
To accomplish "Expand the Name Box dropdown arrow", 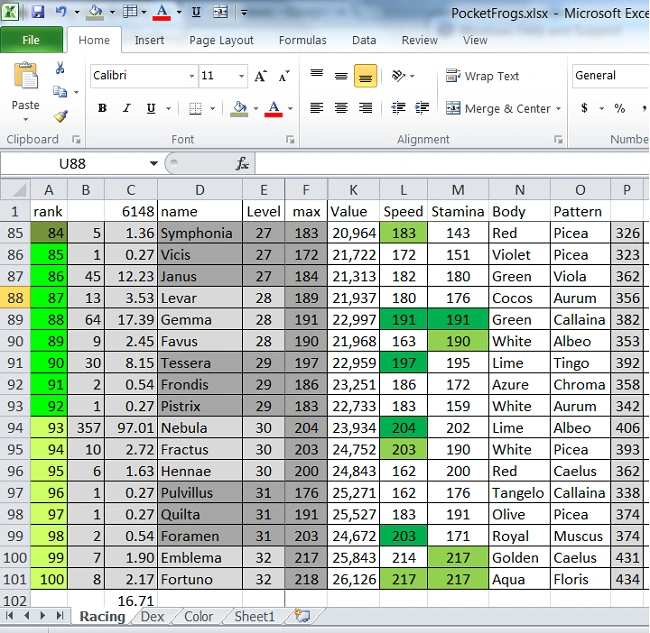I will tap(154, 163).
